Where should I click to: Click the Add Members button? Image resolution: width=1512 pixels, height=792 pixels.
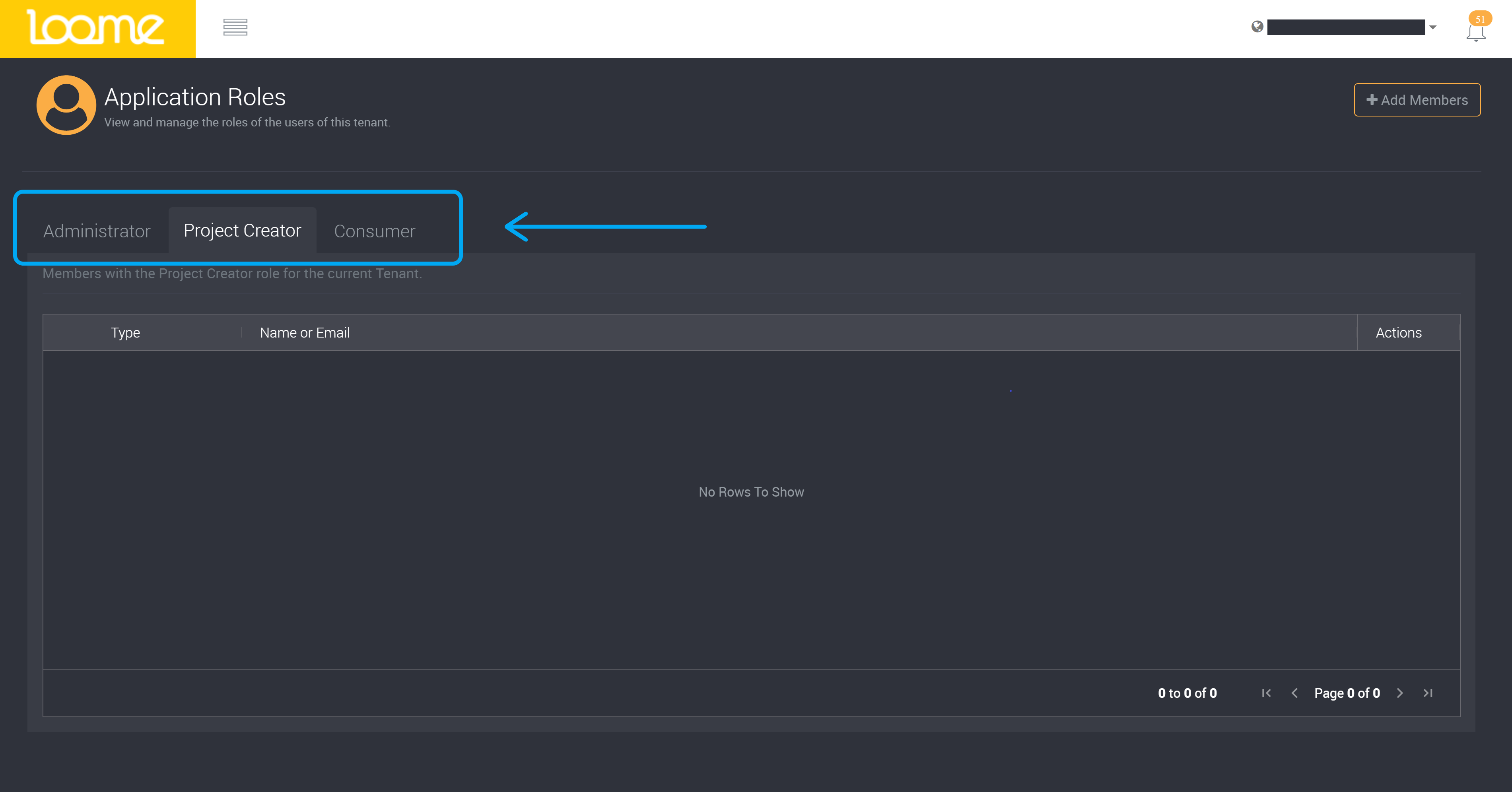[1417, 100]
